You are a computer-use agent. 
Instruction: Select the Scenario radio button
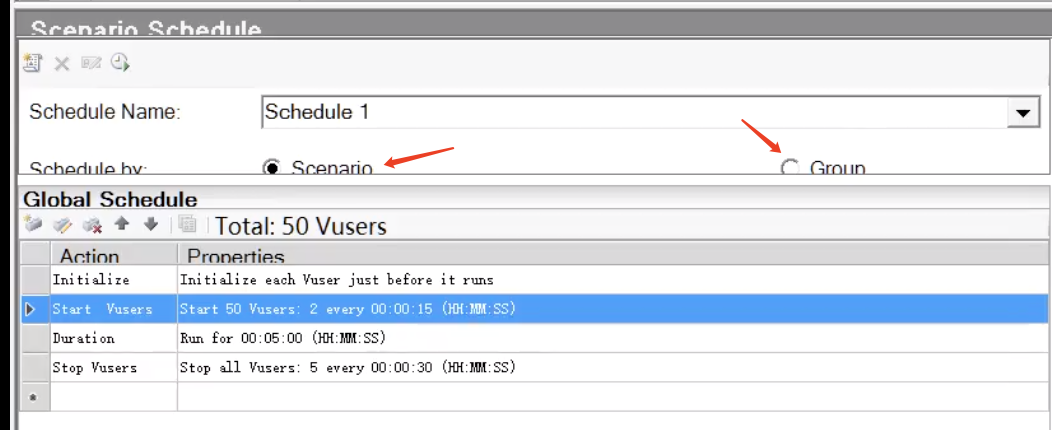(x=272, y=167)
